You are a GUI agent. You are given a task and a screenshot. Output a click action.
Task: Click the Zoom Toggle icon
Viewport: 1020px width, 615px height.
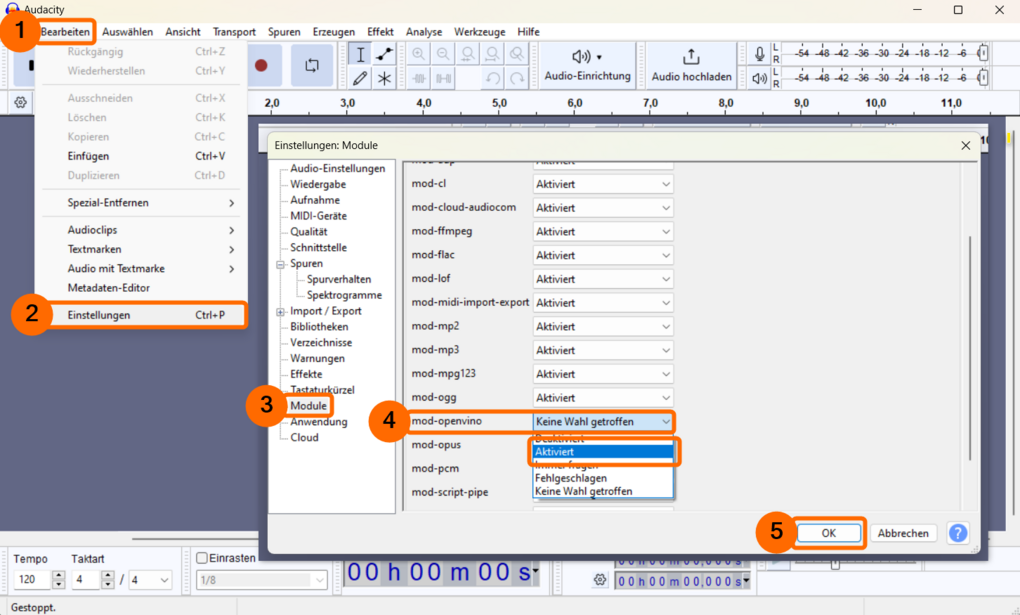pos(517,54)
